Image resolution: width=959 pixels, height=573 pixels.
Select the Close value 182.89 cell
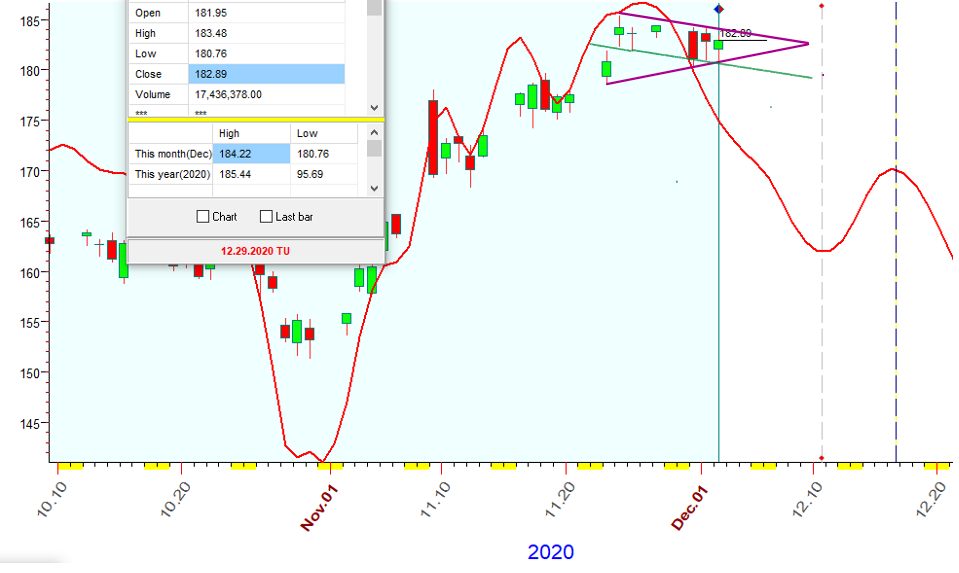tap(266, 74)
